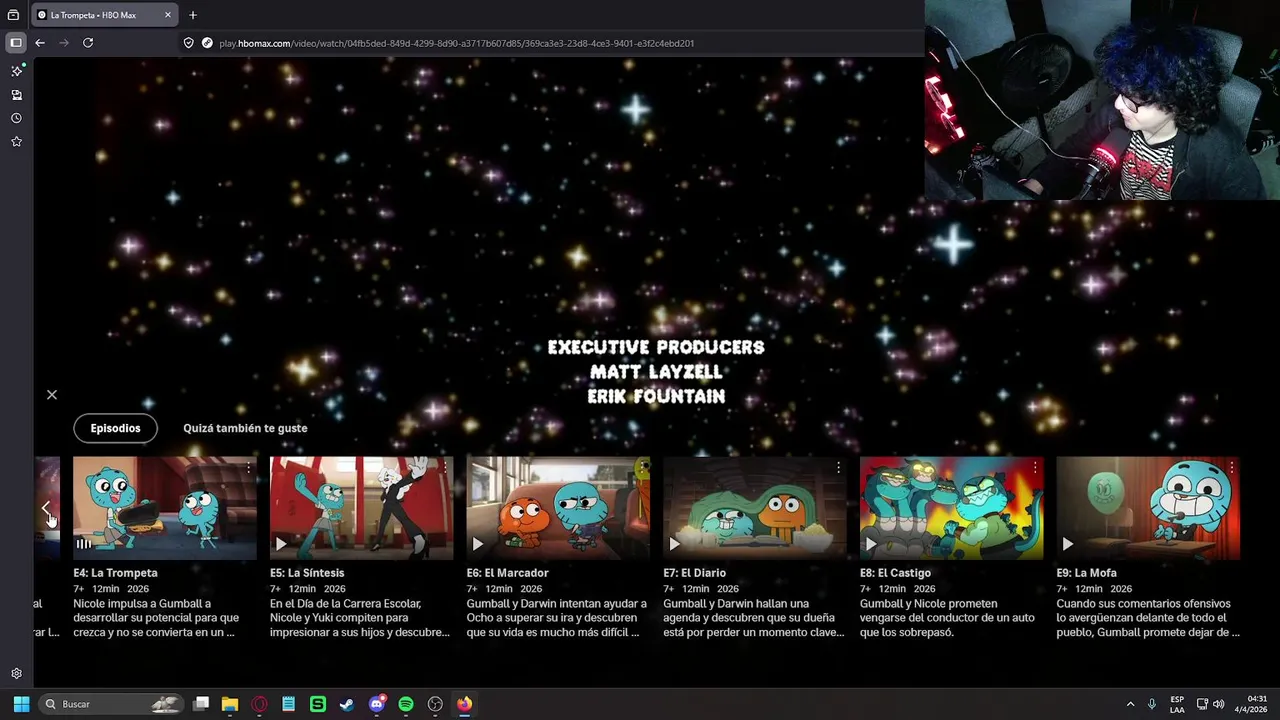The width and height of the screenshot is (1280, 720).
Task: Open the AI sparkle sidebar tool
Action: pyautogui.click(x=16, y=71)
